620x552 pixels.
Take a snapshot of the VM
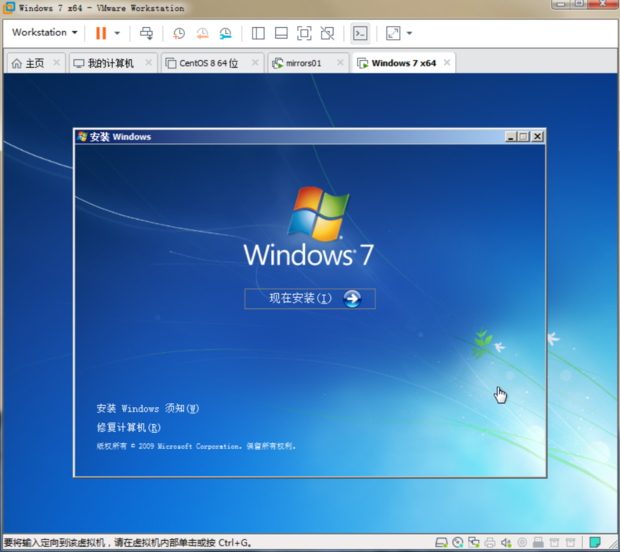179,33
